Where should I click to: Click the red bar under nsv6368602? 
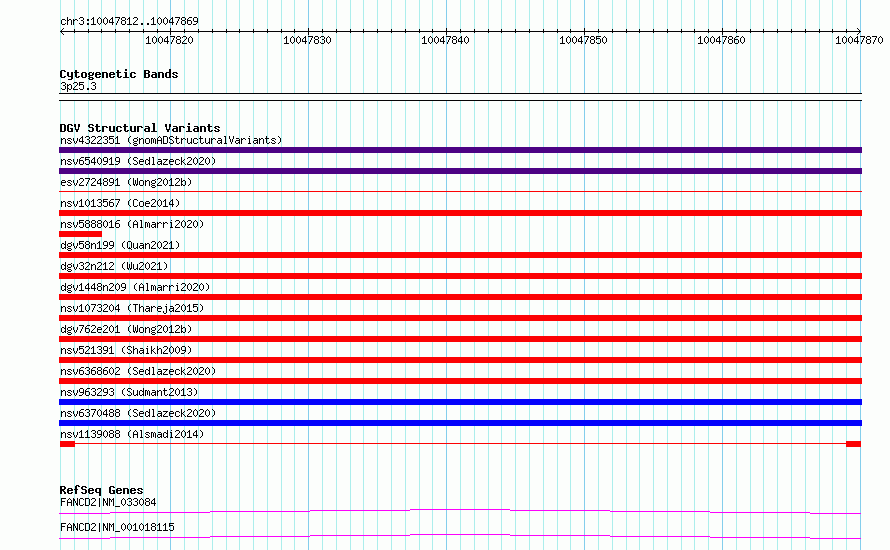460,381
